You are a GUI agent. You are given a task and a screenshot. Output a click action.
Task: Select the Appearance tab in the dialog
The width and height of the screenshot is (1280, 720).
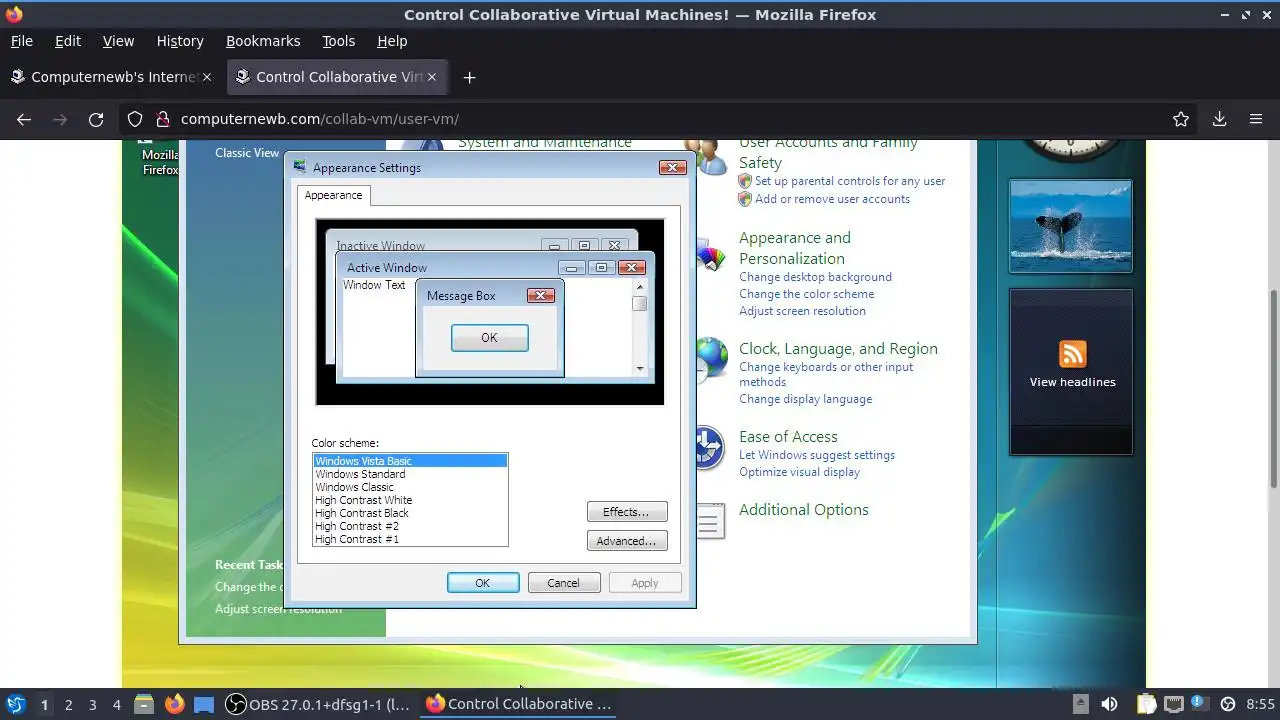point(333,195)
